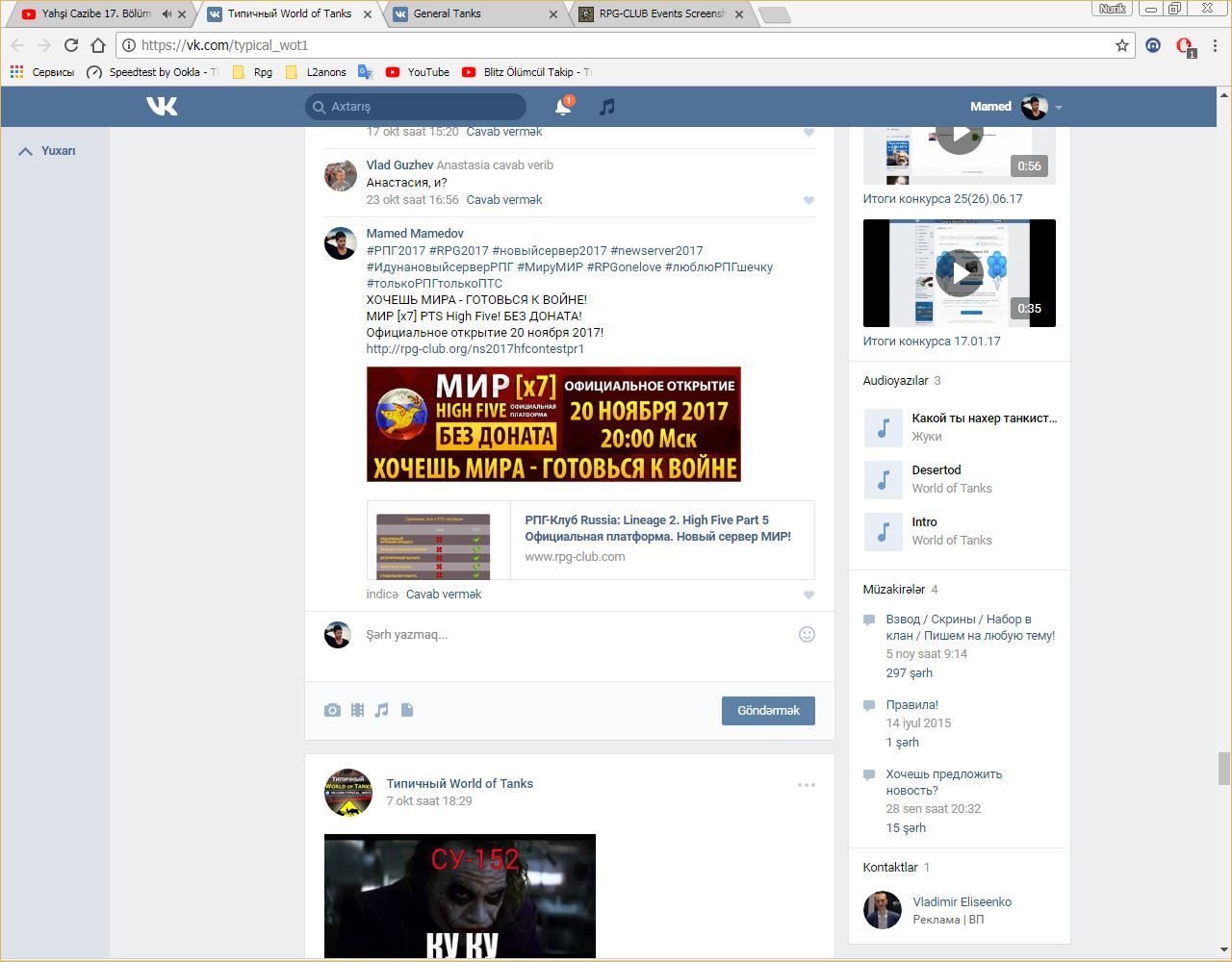This screenshot has width=1232, height=962.
Task: View site information icon in address bar
Action: pos(128,45)
